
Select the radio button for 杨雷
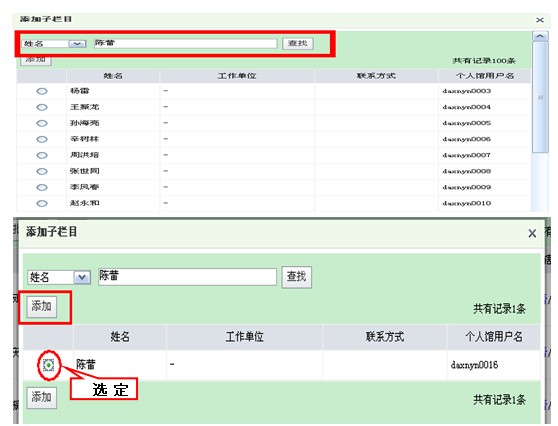pos(42,91)
